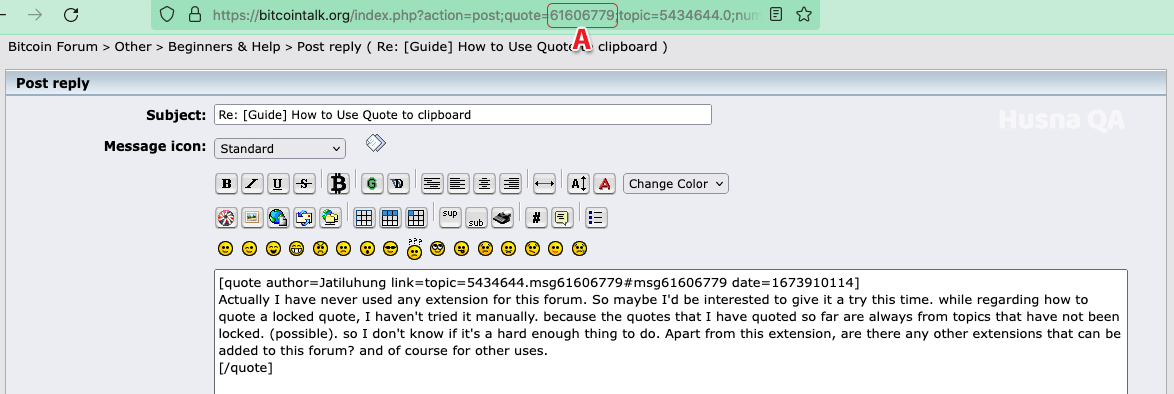1174x394 pixels.
Task: Change font size with A arrow button
Action: tap(579, 184)
